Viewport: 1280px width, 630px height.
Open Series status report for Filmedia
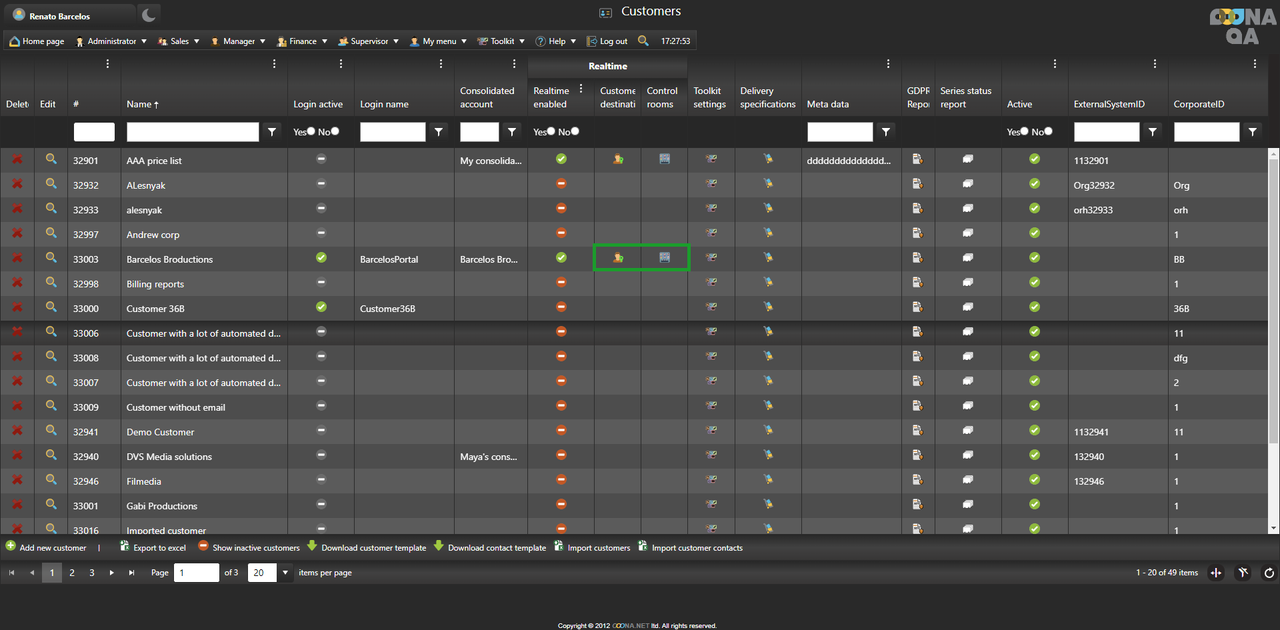(968, 481)
